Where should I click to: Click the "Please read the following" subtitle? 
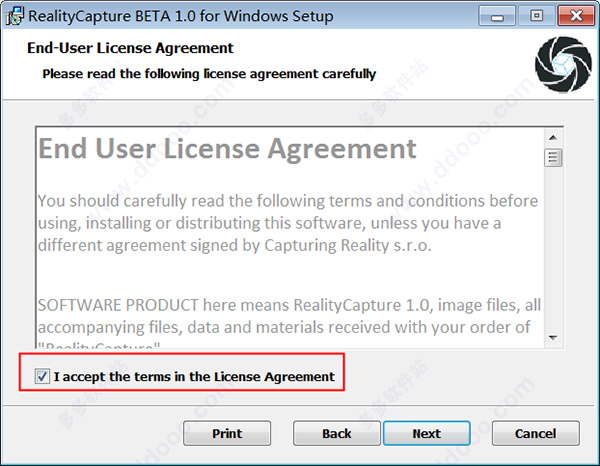[209, 74]
